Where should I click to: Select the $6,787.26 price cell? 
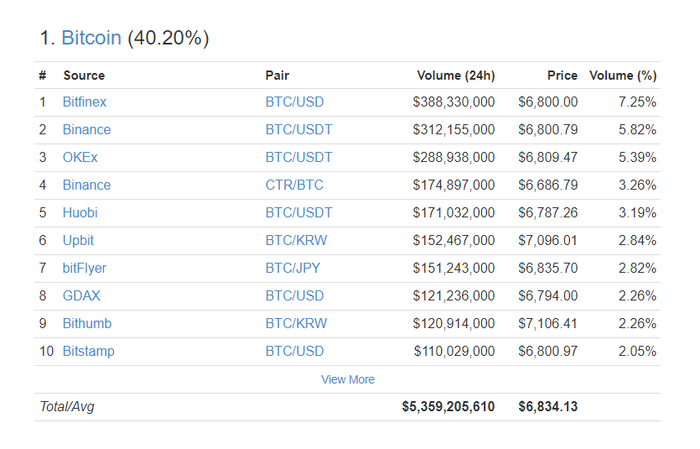(548, 212)
